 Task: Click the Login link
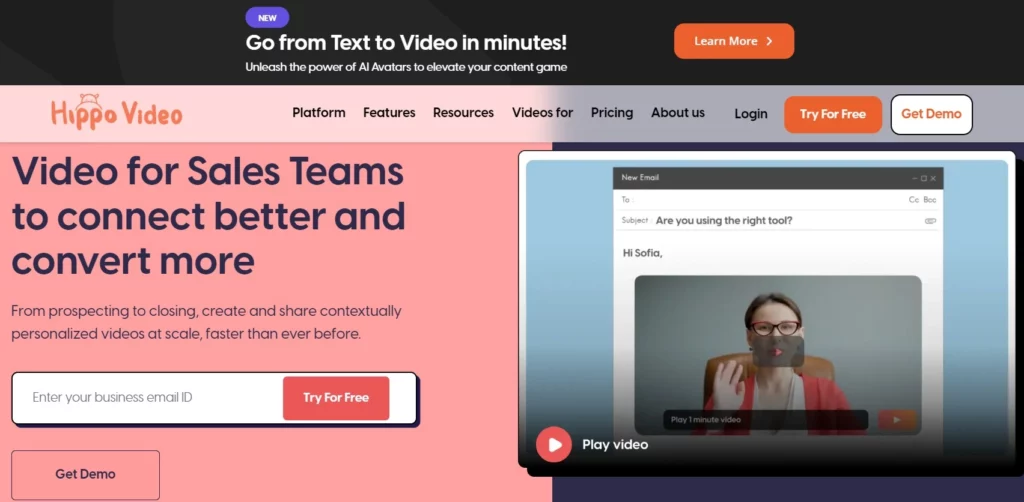(751, 114)
